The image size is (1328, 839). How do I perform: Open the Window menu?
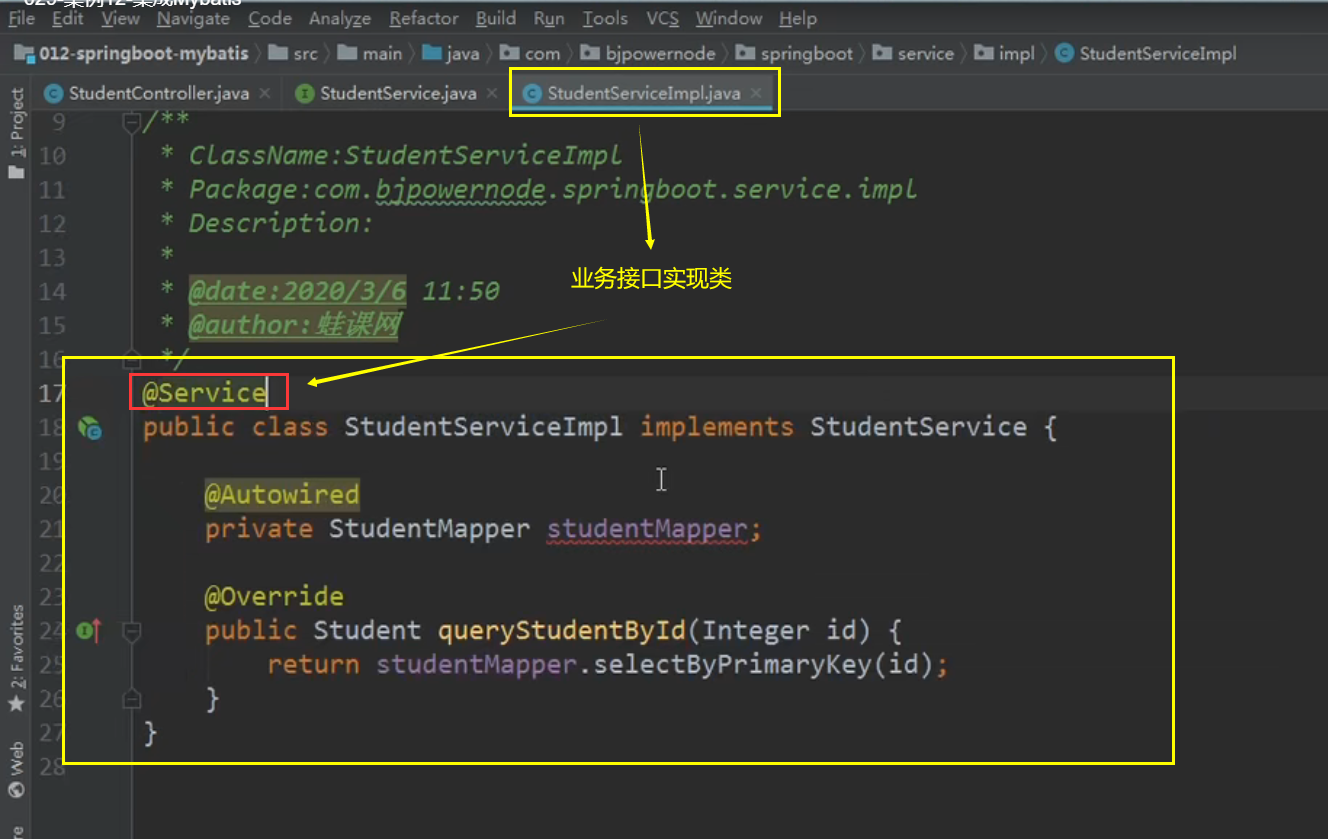[729, 19]
